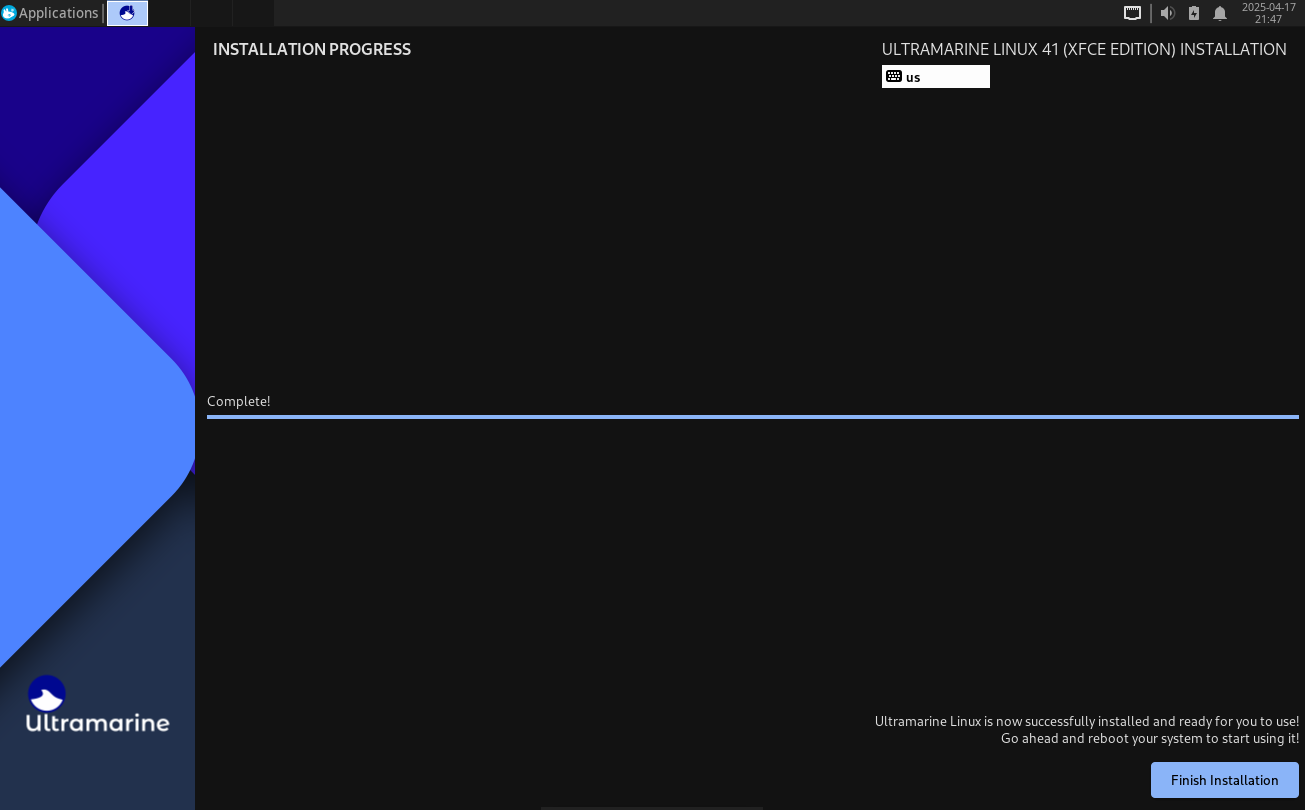Click "Go ahead and reboot your system" text

pyautogui.click(x=1150, y=739)
